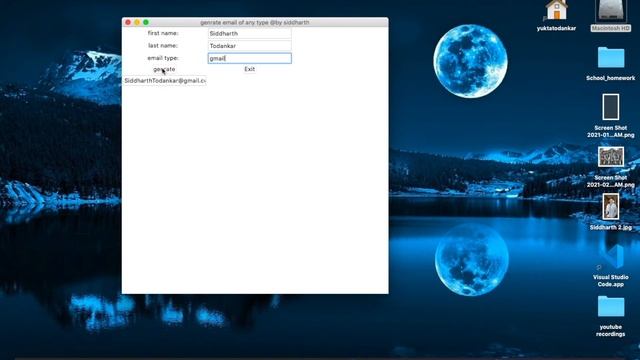Click the email type field containing gmail
The height and width of the screenshot is (360, 640).
[249, 58]
